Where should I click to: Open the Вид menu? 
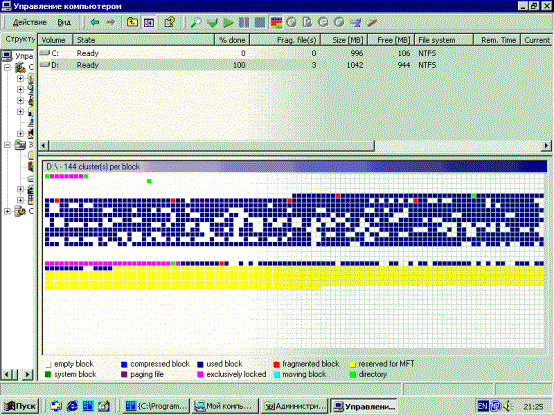[64, 23]
